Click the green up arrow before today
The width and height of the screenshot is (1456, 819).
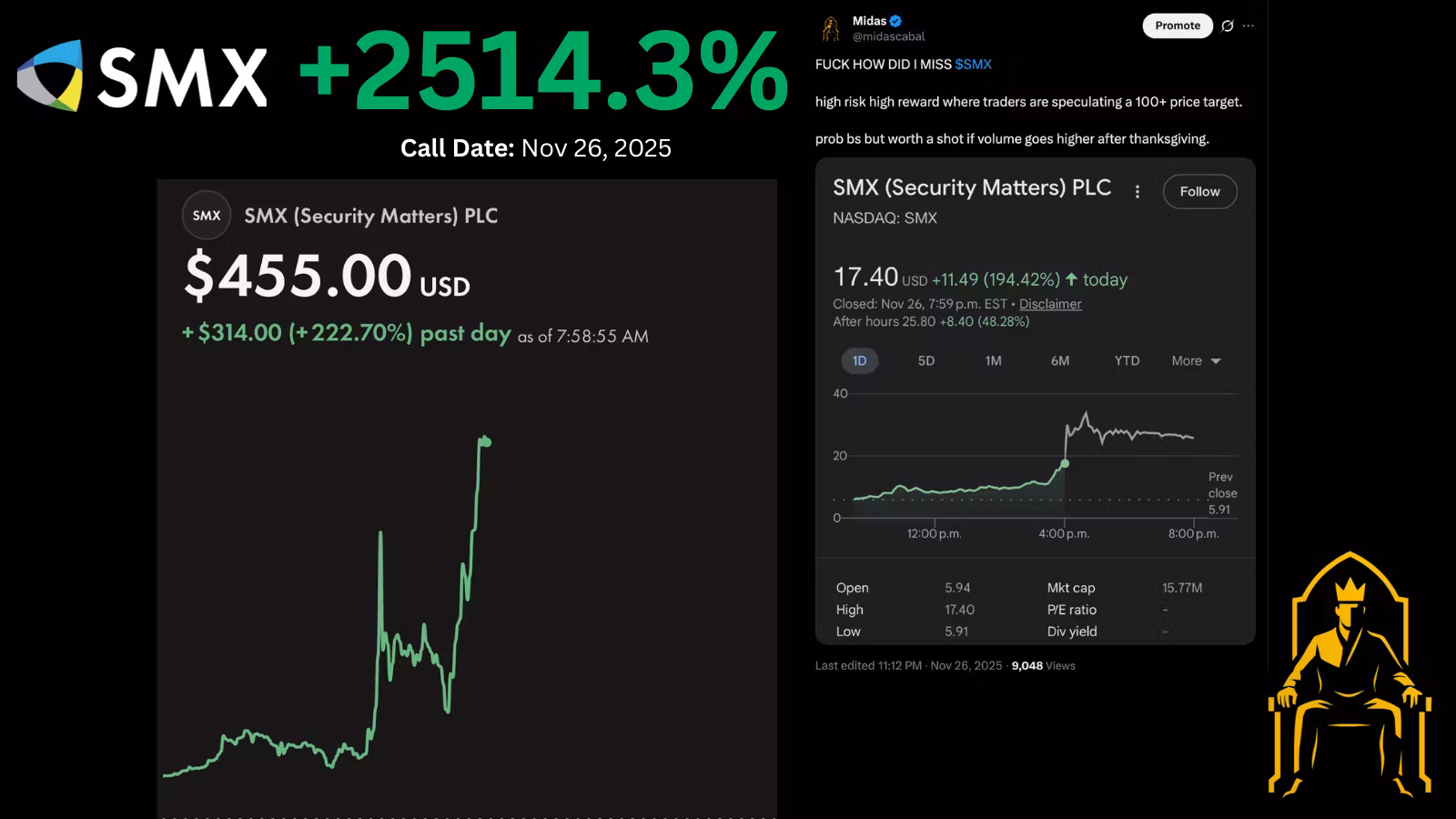(x=1071, y=279)
